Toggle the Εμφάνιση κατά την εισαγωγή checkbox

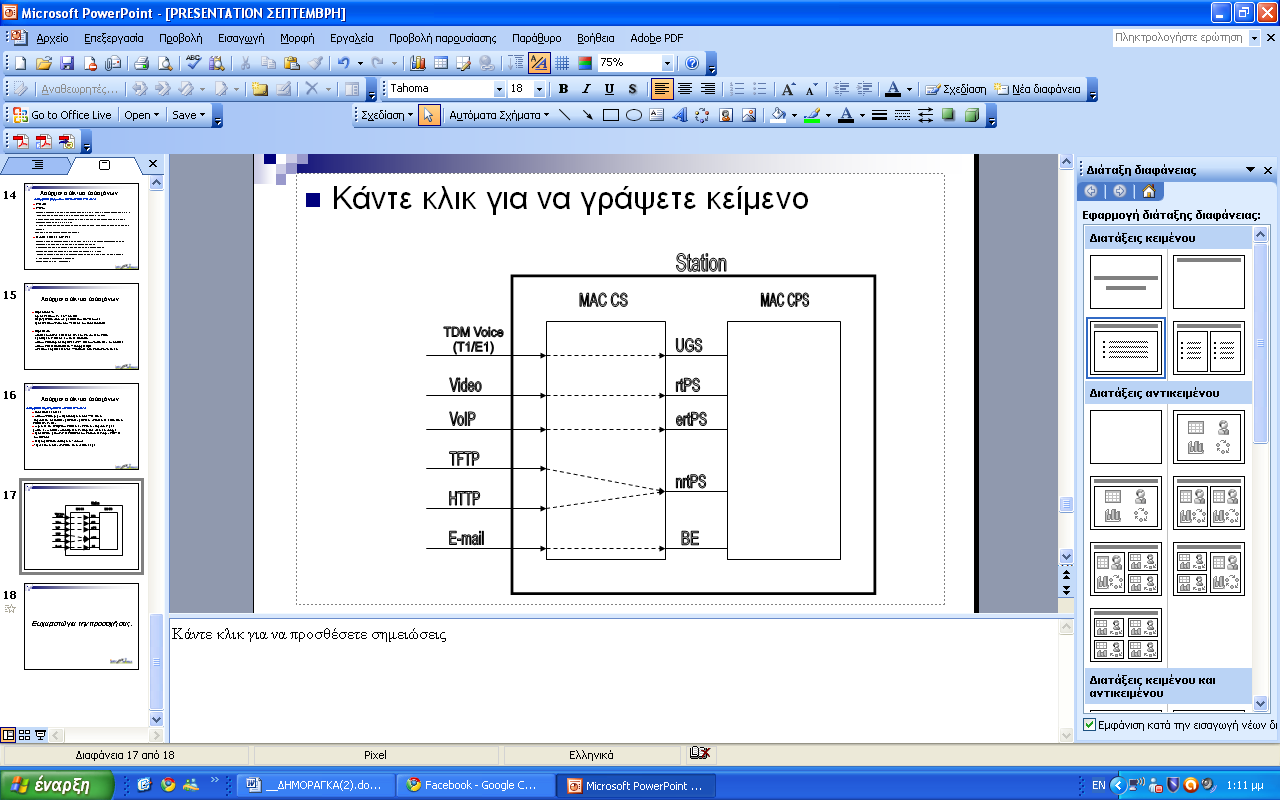click(1090, 724)
